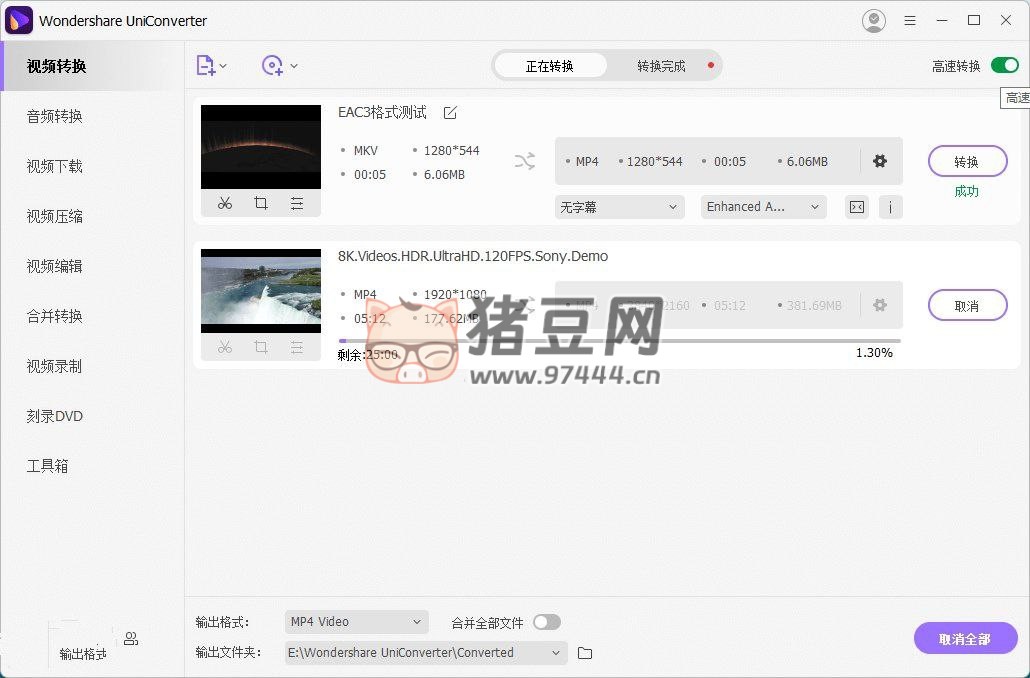This screenshot has height=678, width=1030.
Task: Click the Load DVD disc icon
Action: pos(272,66)
